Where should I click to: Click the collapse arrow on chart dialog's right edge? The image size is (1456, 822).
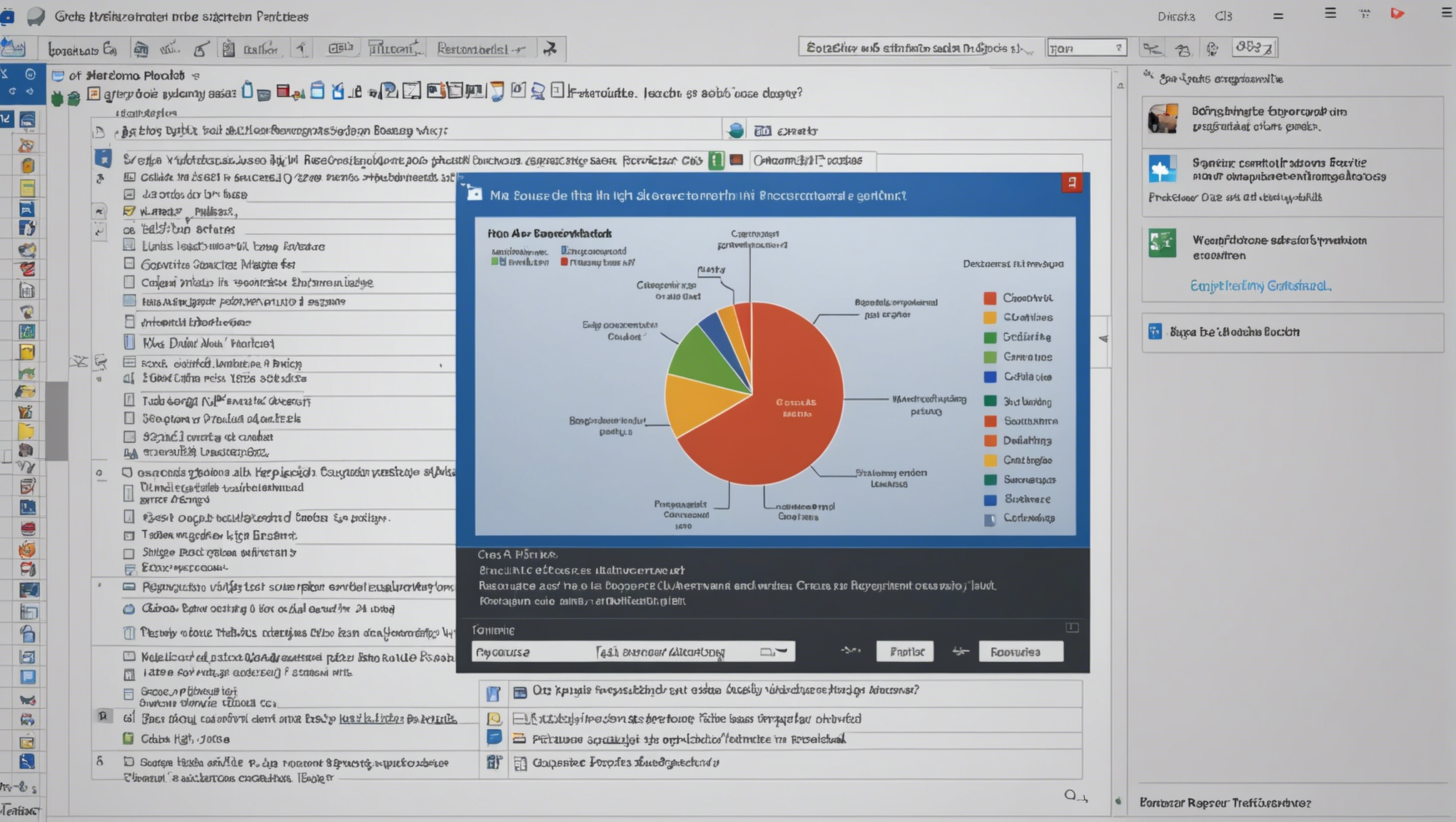coord(1103,339)
